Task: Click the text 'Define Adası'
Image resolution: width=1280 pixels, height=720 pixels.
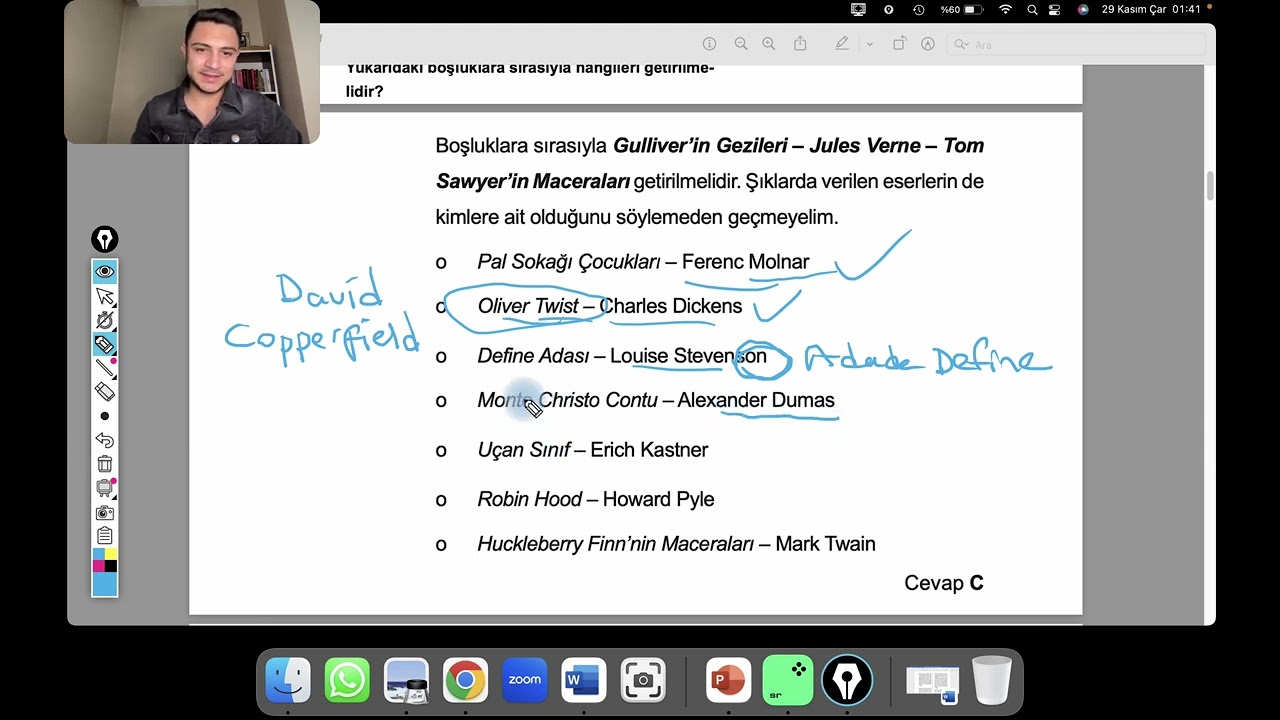Action: pos(533,356)
